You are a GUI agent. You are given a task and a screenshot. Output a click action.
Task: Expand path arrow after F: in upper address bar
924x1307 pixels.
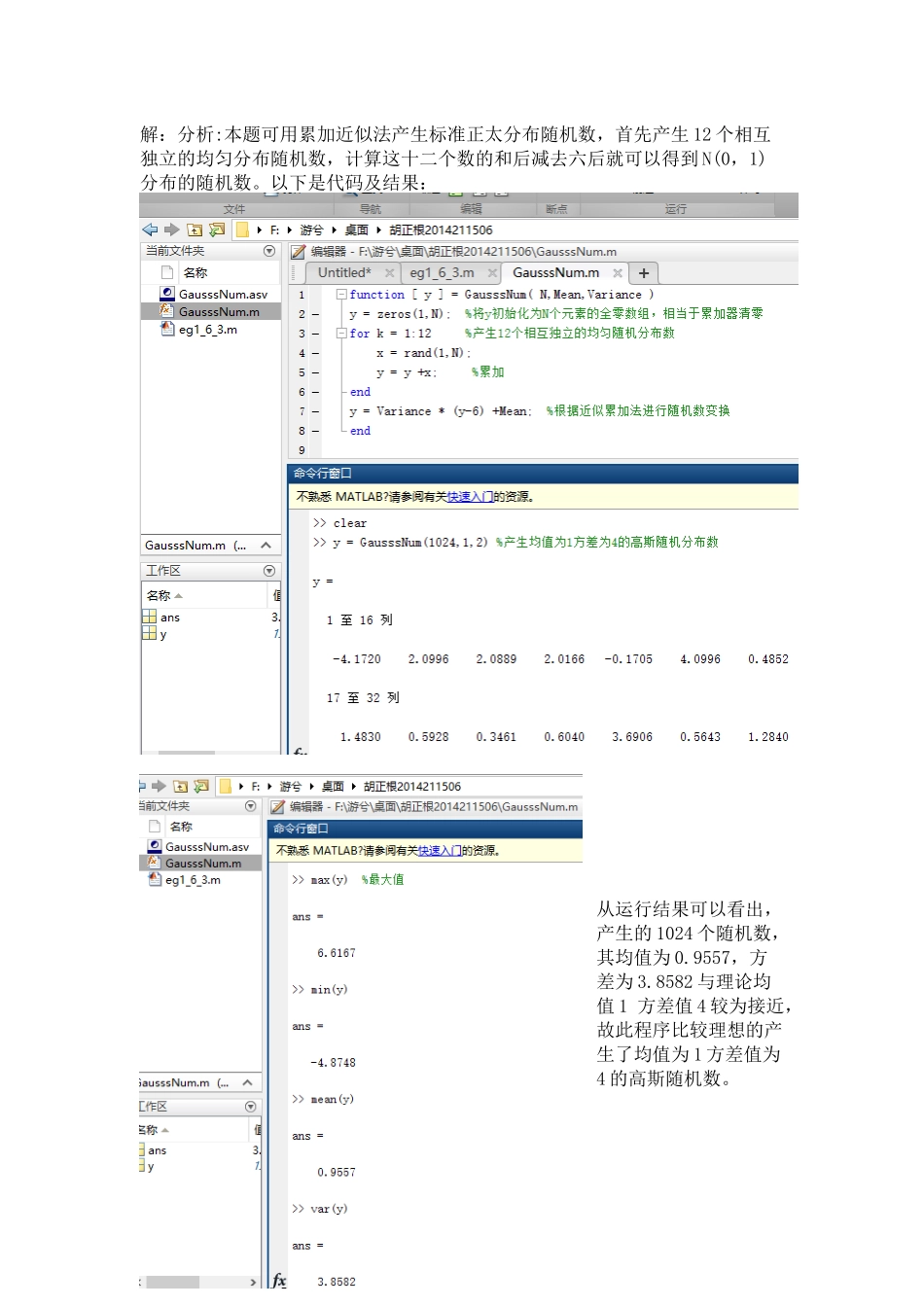289,230
